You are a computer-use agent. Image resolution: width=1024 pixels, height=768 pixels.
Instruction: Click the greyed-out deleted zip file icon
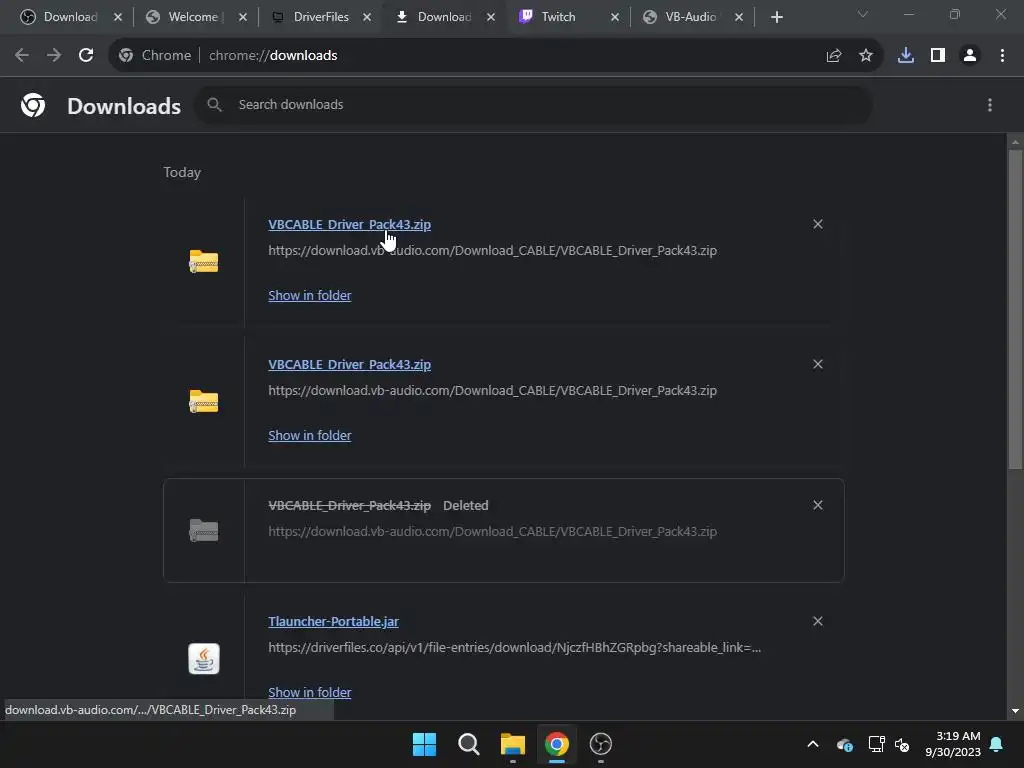[204, 530]
